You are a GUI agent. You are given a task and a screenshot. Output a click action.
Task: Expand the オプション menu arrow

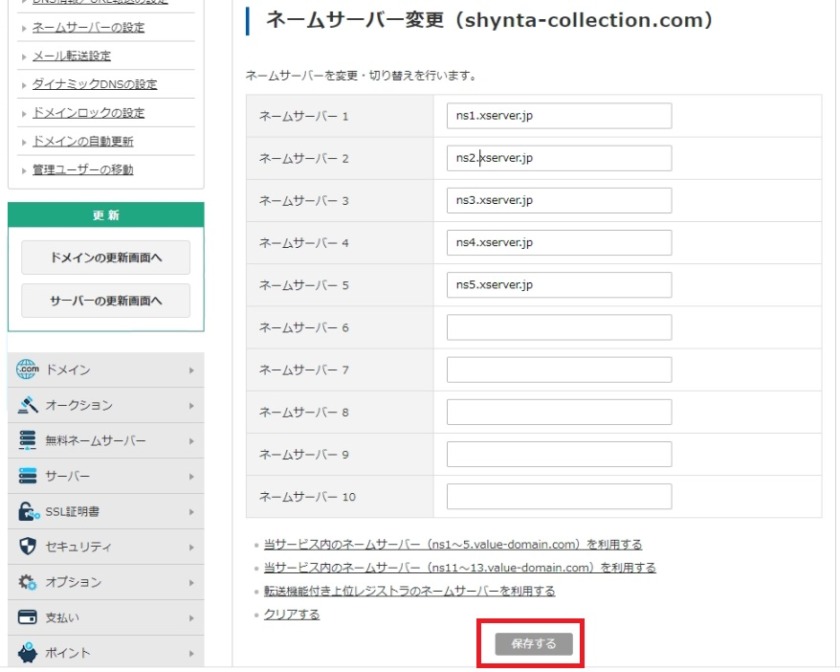pos(191,583)
